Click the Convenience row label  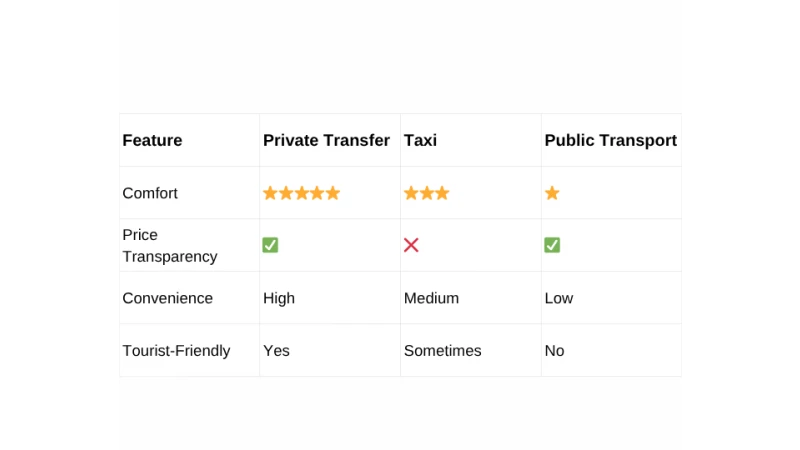click(167, 298)
